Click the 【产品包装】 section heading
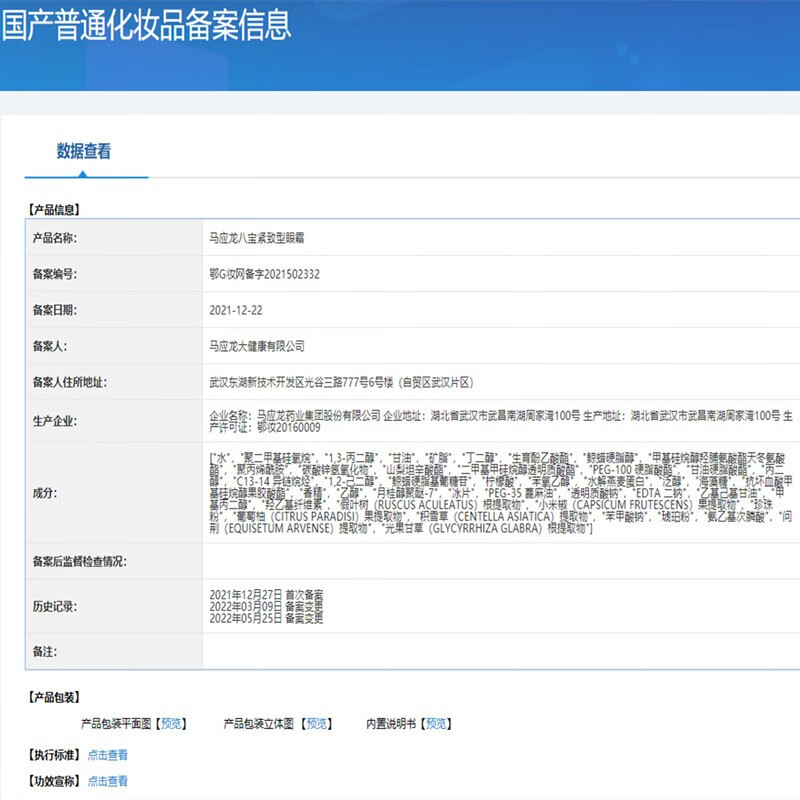The height and width of the screenshot is (800, 800). (x=54, y=697)
